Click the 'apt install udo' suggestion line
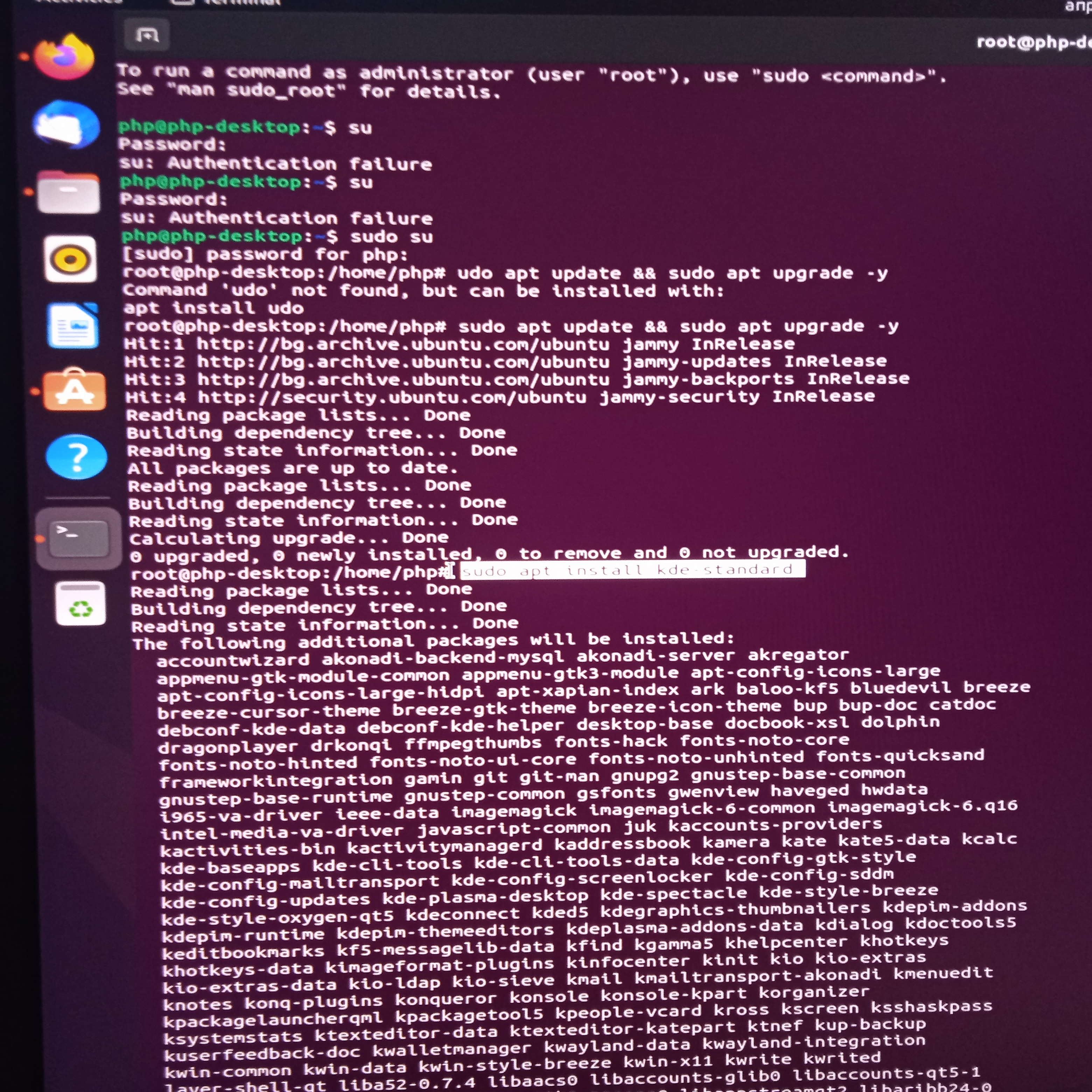 pyautogui.click(x=213, y=308)
